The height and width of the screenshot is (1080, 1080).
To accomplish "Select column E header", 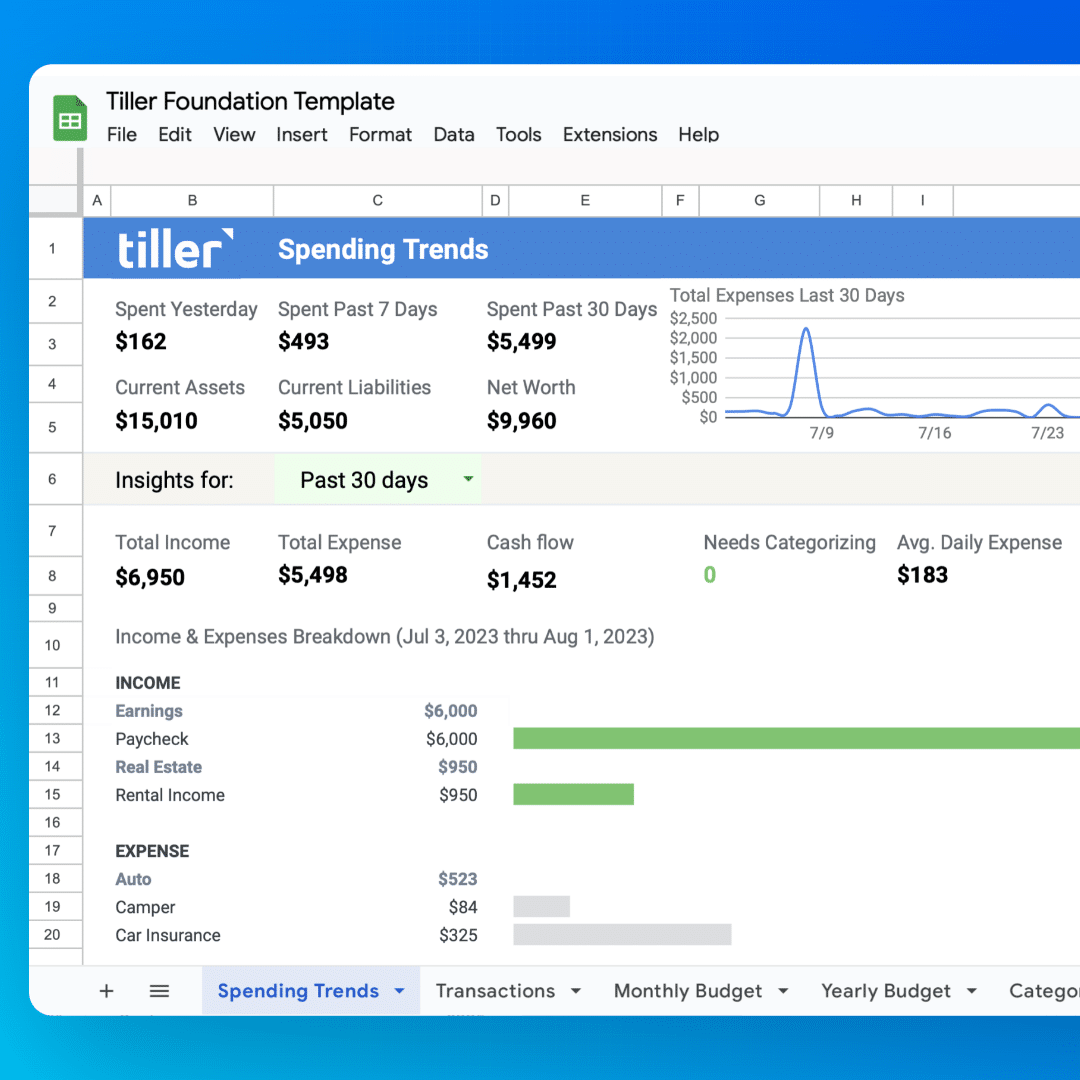I will click(x=585, y=200).
